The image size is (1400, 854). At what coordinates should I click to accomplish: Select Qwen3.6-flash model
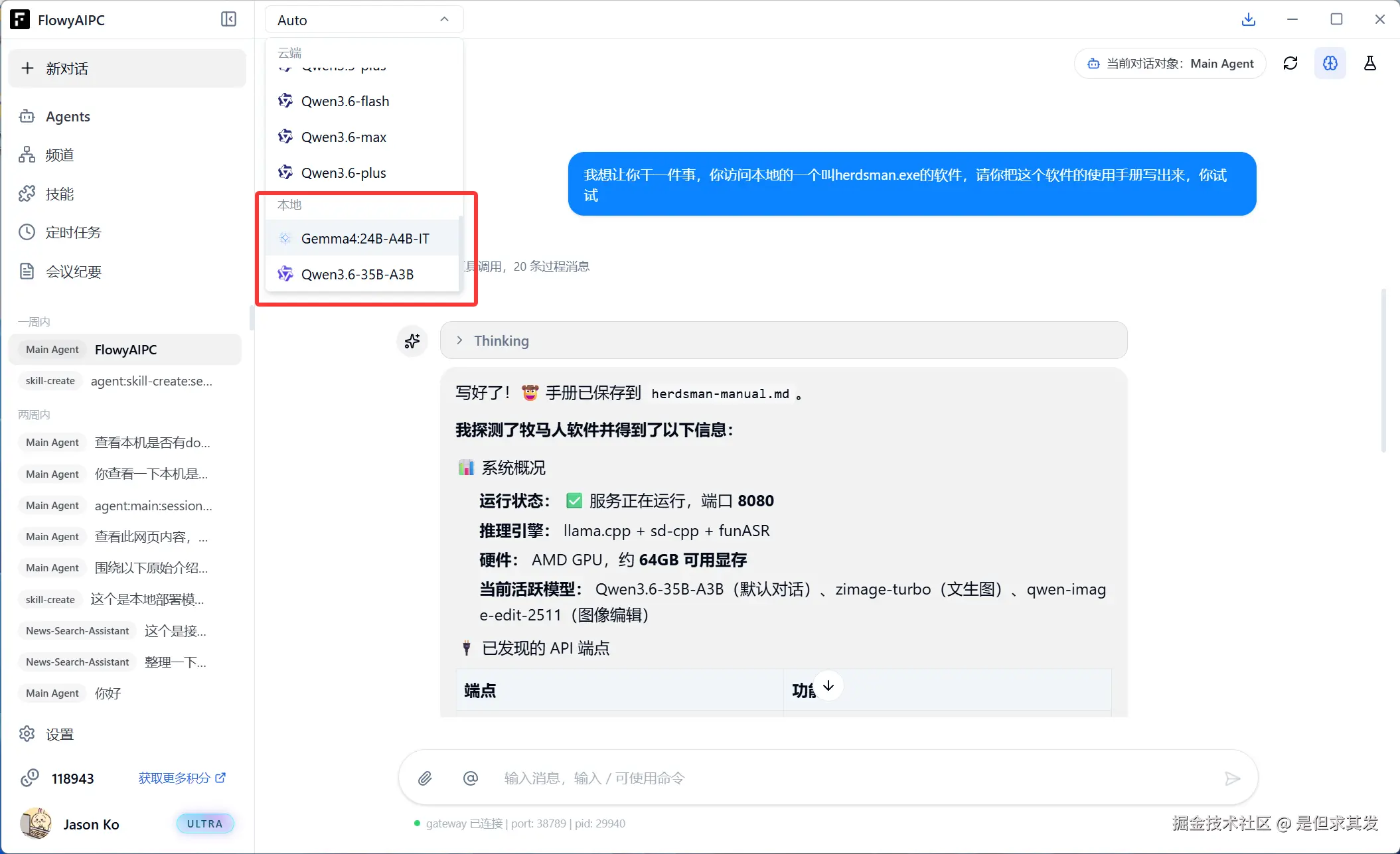[362, 101]
